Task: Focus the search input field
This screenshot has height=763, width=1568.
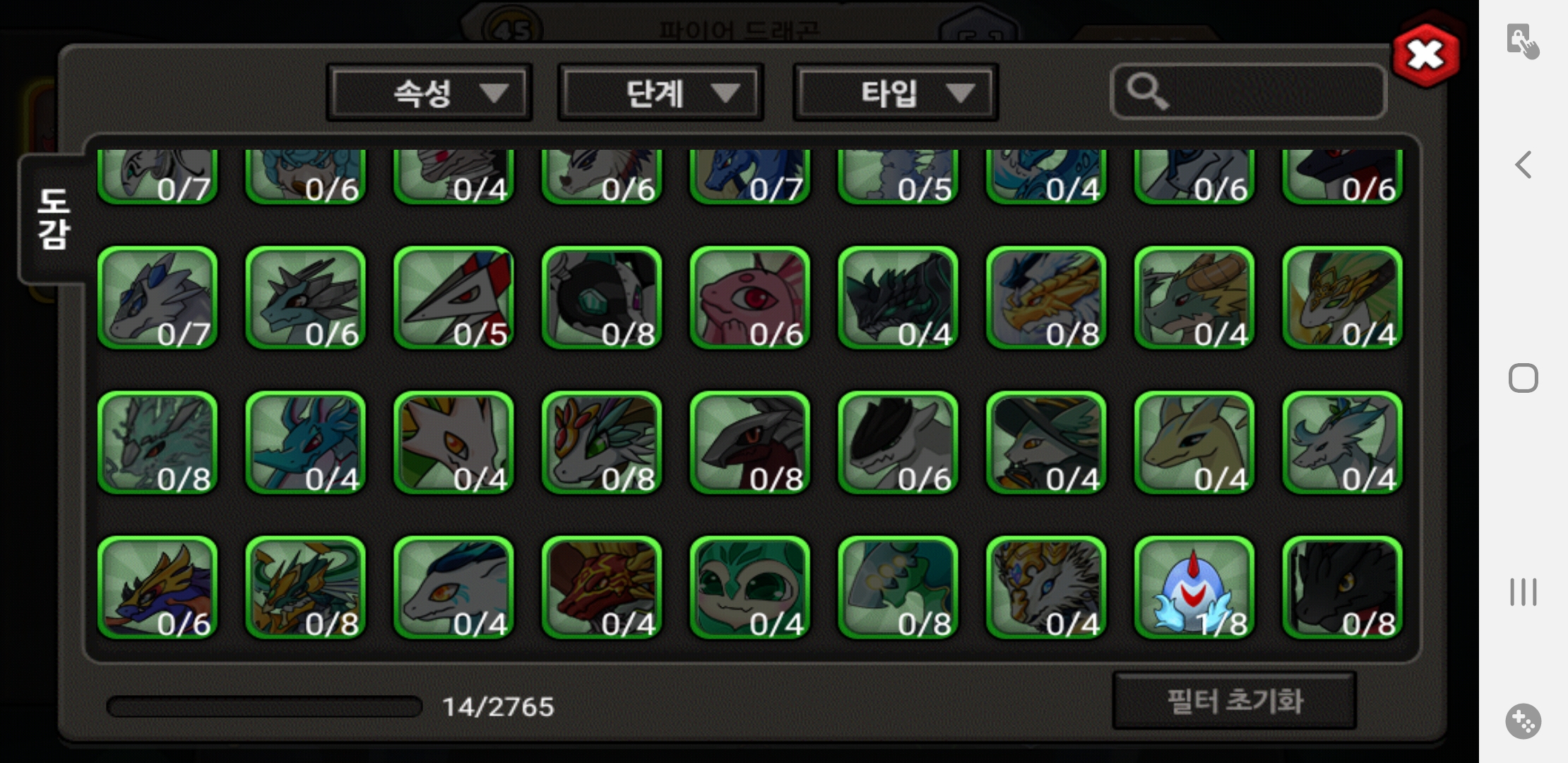Action: pos(1249,92)
